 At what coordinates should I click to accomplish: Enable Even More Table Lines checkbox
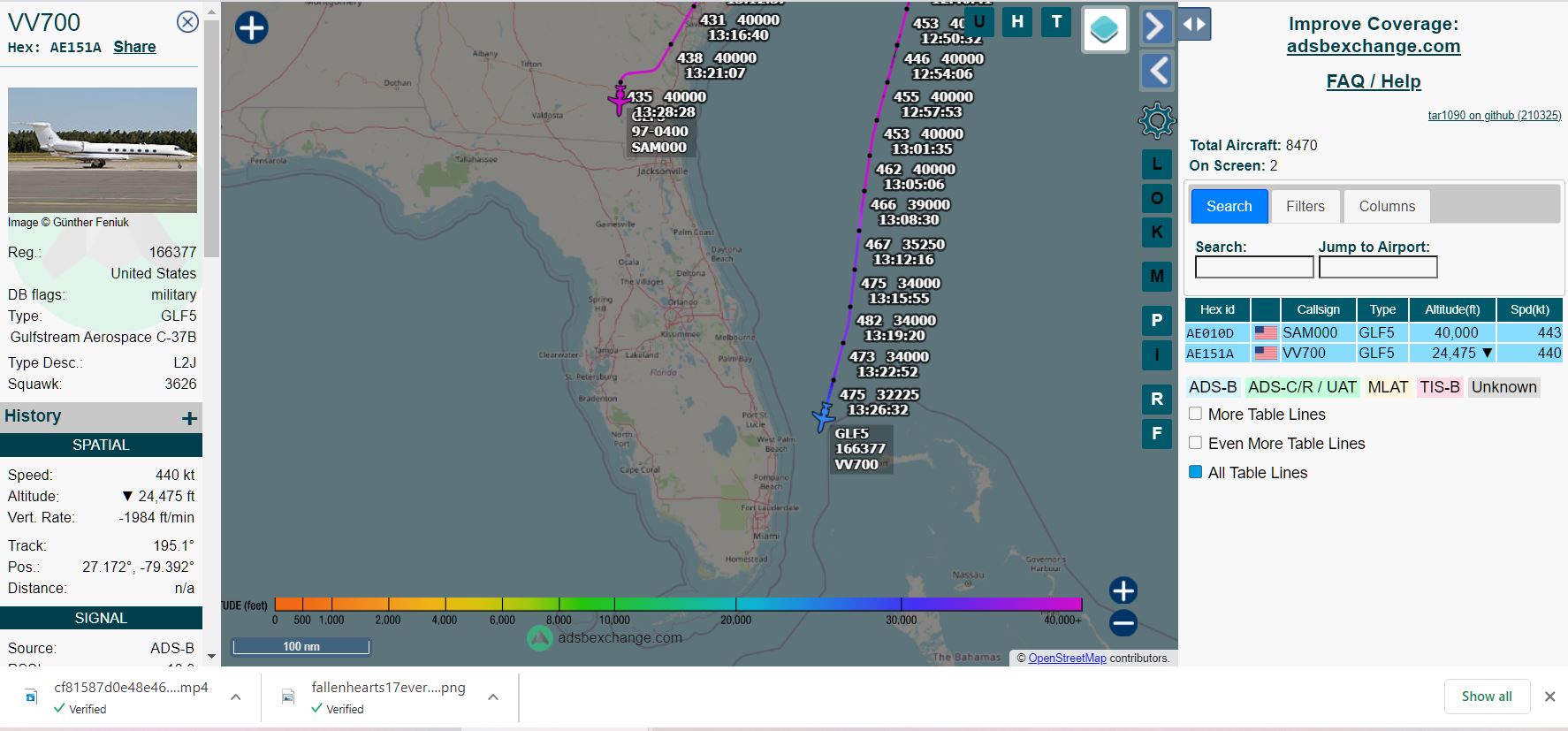pos(1195,443)
